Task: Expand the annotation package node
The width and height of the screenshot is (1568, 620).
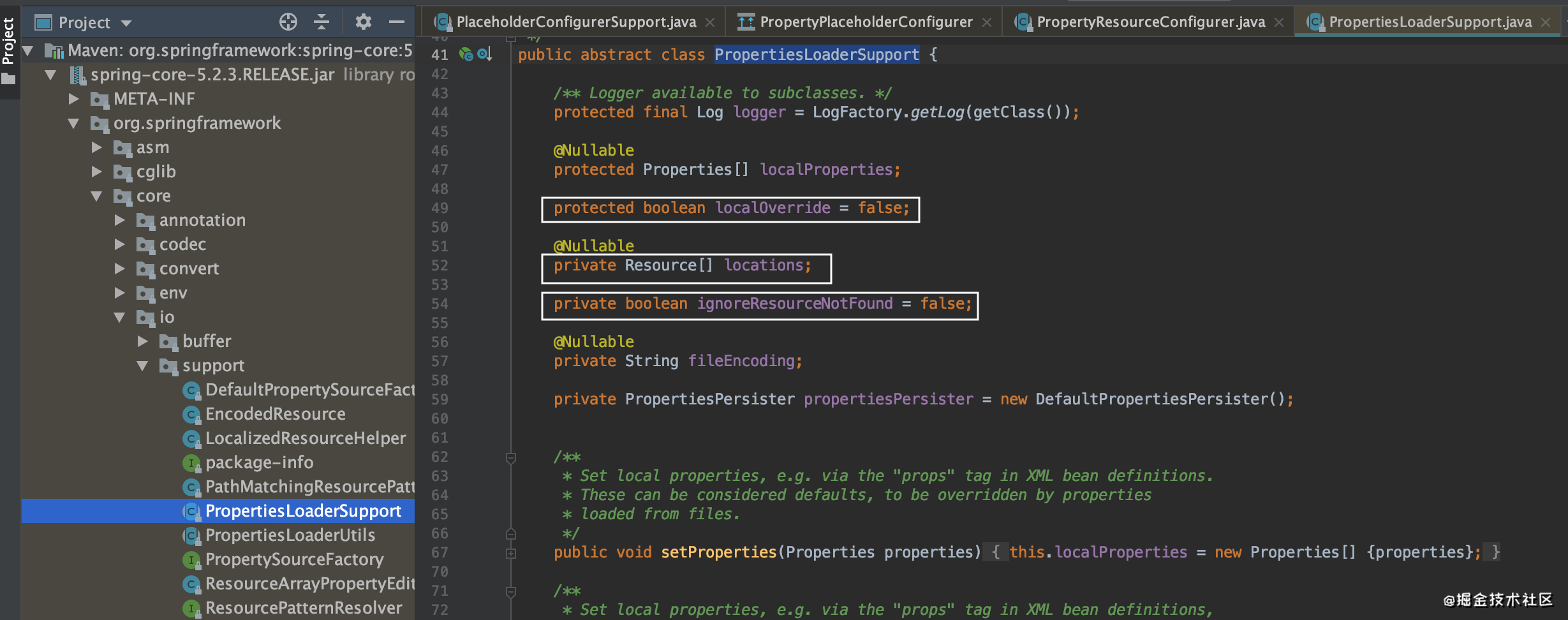Action: [x=120, y=220]
